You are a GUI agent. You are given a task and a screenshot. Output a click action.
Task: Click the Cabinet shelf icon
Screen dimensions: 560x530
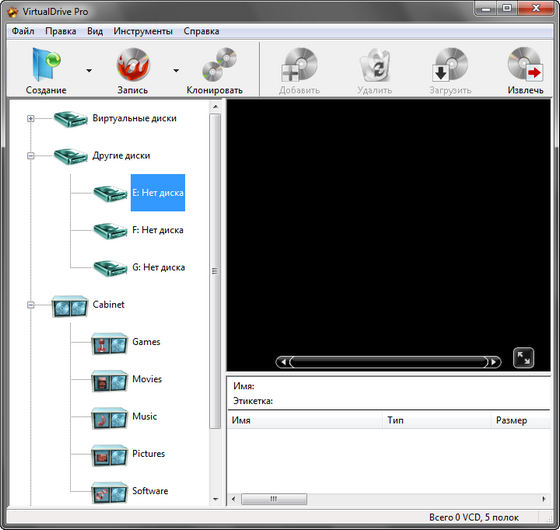coord(70,306)
